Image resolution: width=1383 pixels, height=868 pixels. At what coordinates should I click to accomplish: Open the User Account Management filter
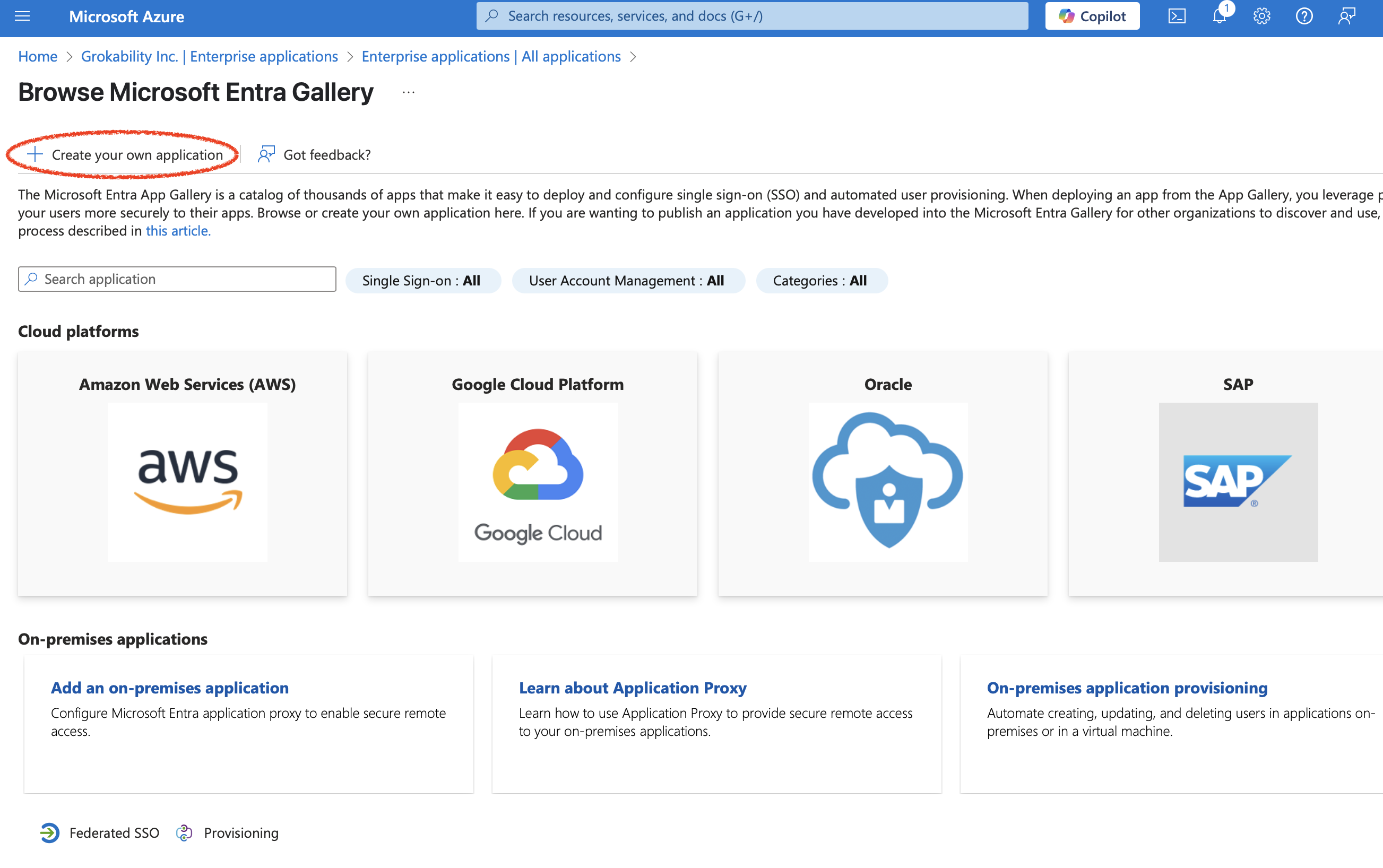point(628,281)
